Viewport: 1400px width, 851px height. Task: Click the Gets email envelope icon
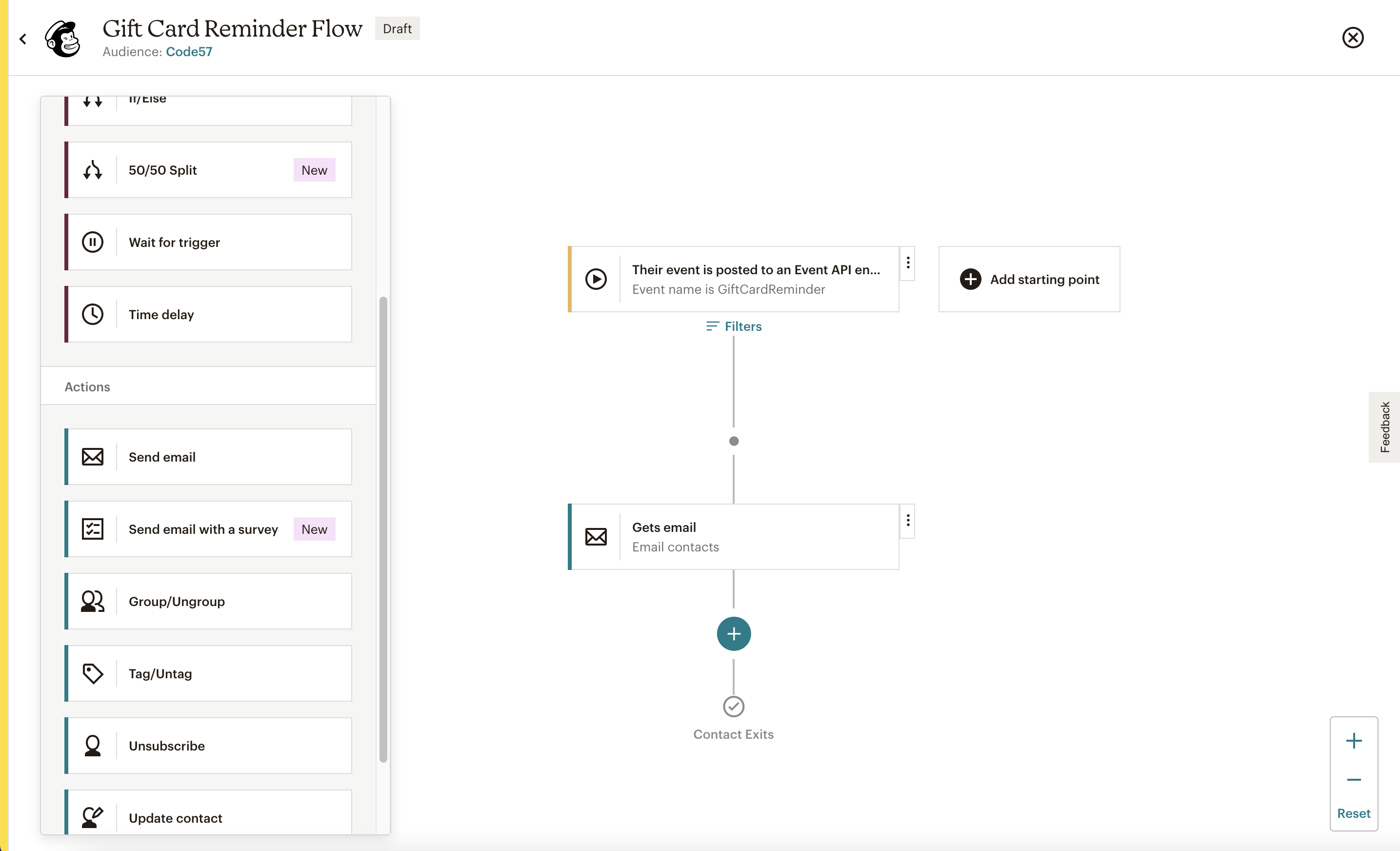tap(596, 537)
